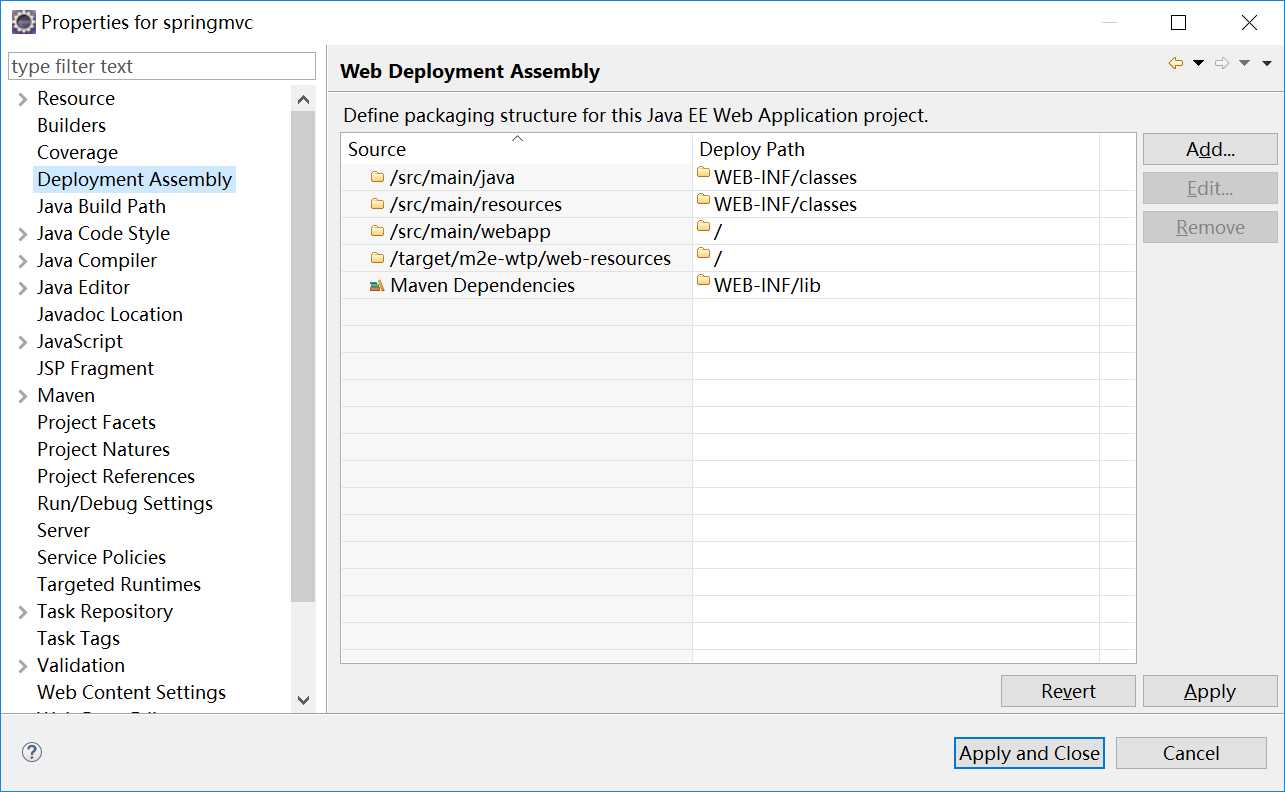Click the tree scrollbar down arrow

tap(303, 700)
